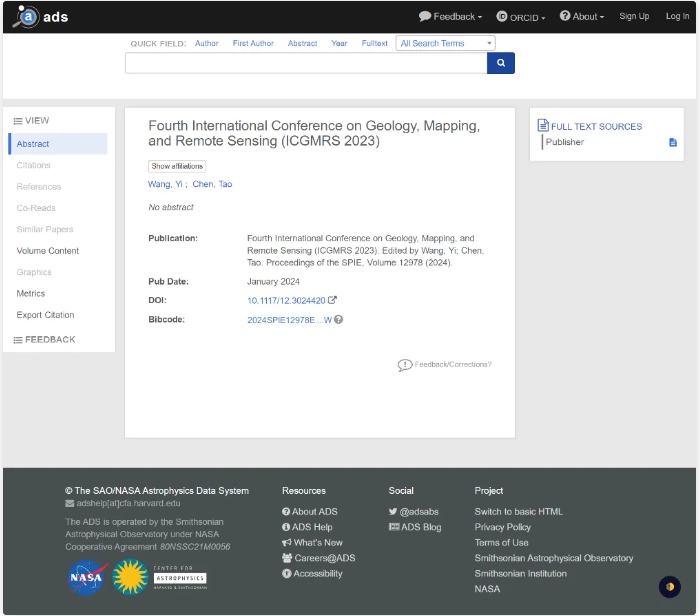Screen dimensions: 700x616
Task: Open What's New footer link
Action: coord(312,542)
